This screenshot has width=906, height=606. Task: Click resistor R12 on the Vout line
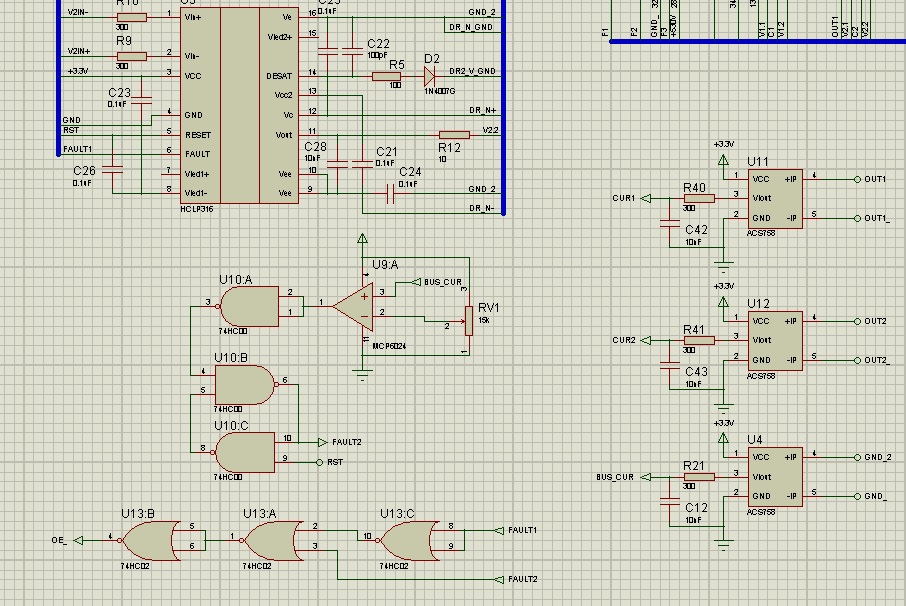point(454,134)
